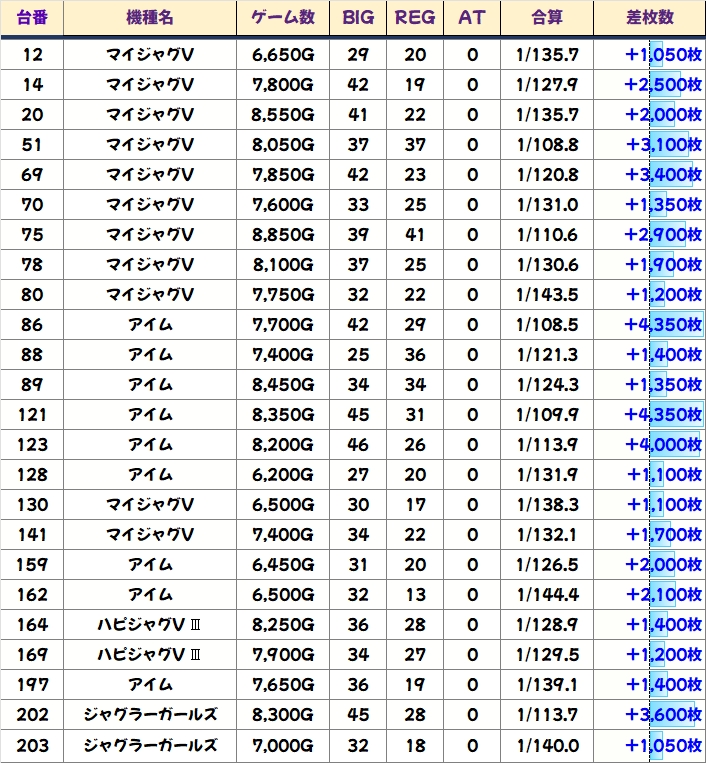
Task: Click the 1/144.4 combined rate
Action: coord(547,595)
